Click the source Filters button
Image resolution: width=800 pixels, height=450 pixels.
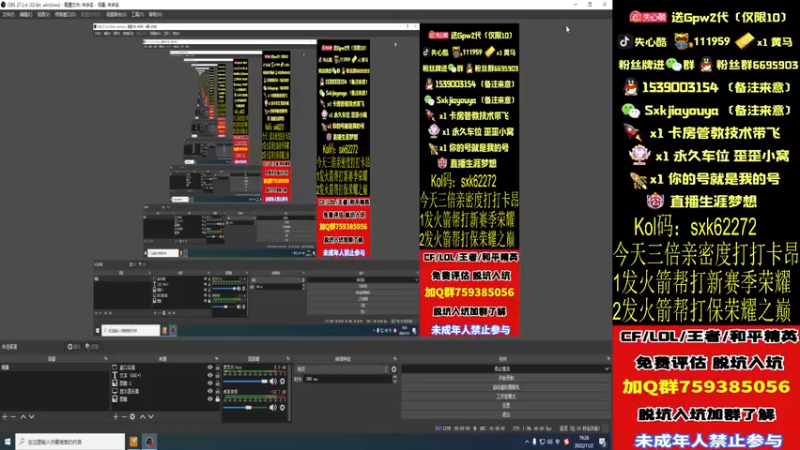tap(92, 346)
